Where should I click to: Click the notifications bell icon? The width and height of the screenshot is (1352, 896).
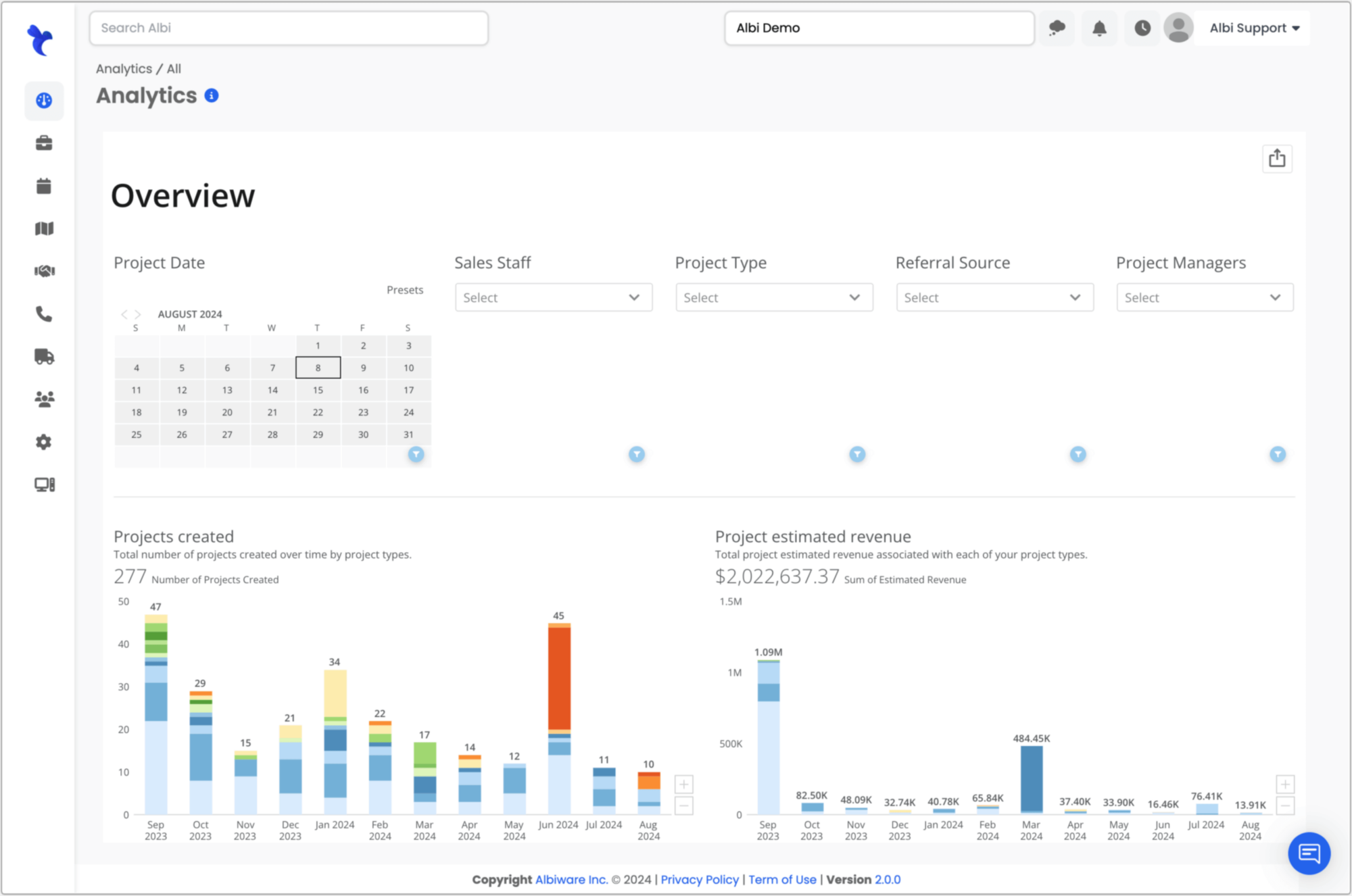(x=1099, y=28)
